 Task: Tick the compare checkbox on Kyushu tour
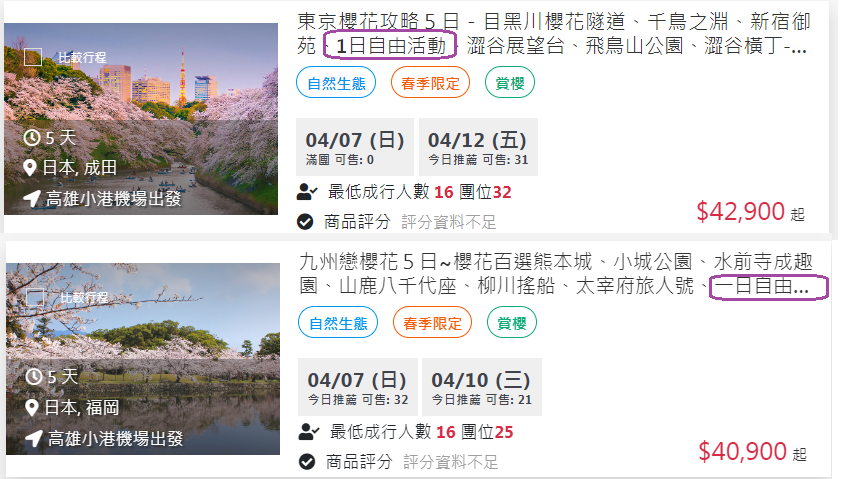[35, 297]
